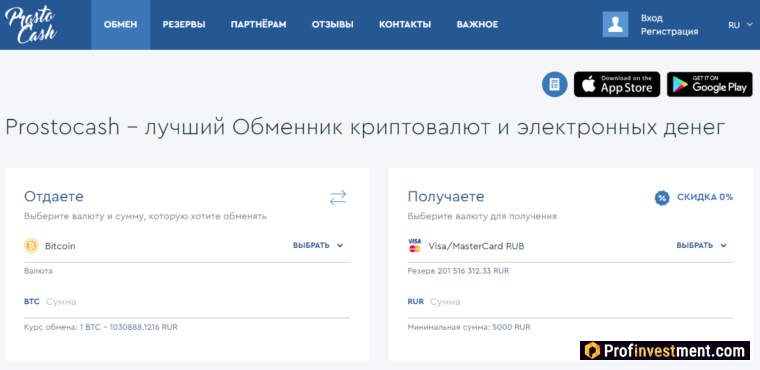
Task: Go to the РЕЗЕРВЫ menu item
Action: pyautogui.click(x=184, y=25)
